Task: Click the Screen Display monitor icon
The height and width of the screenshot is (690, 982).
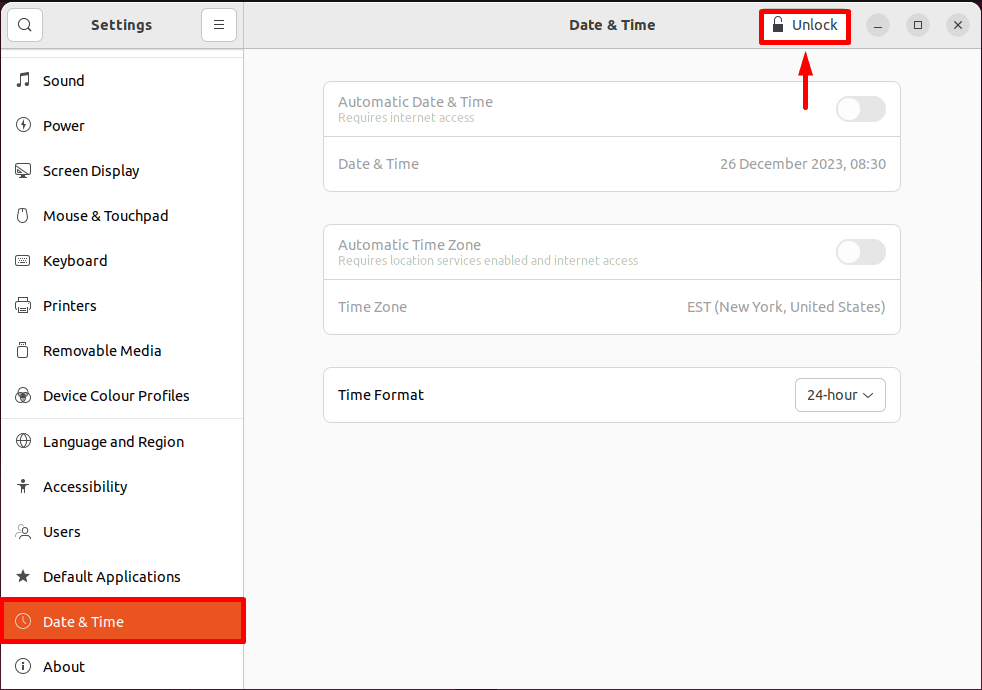Action: 23,170
